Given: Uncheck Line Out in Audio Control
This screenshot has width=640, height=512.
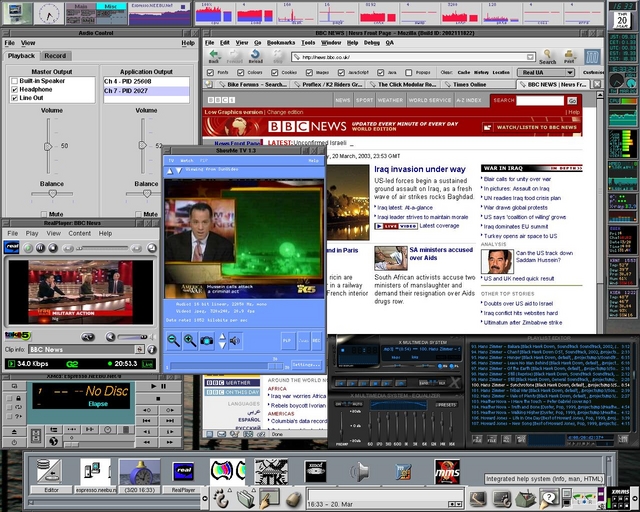Looking at the screenshot, I should point(15,98).
